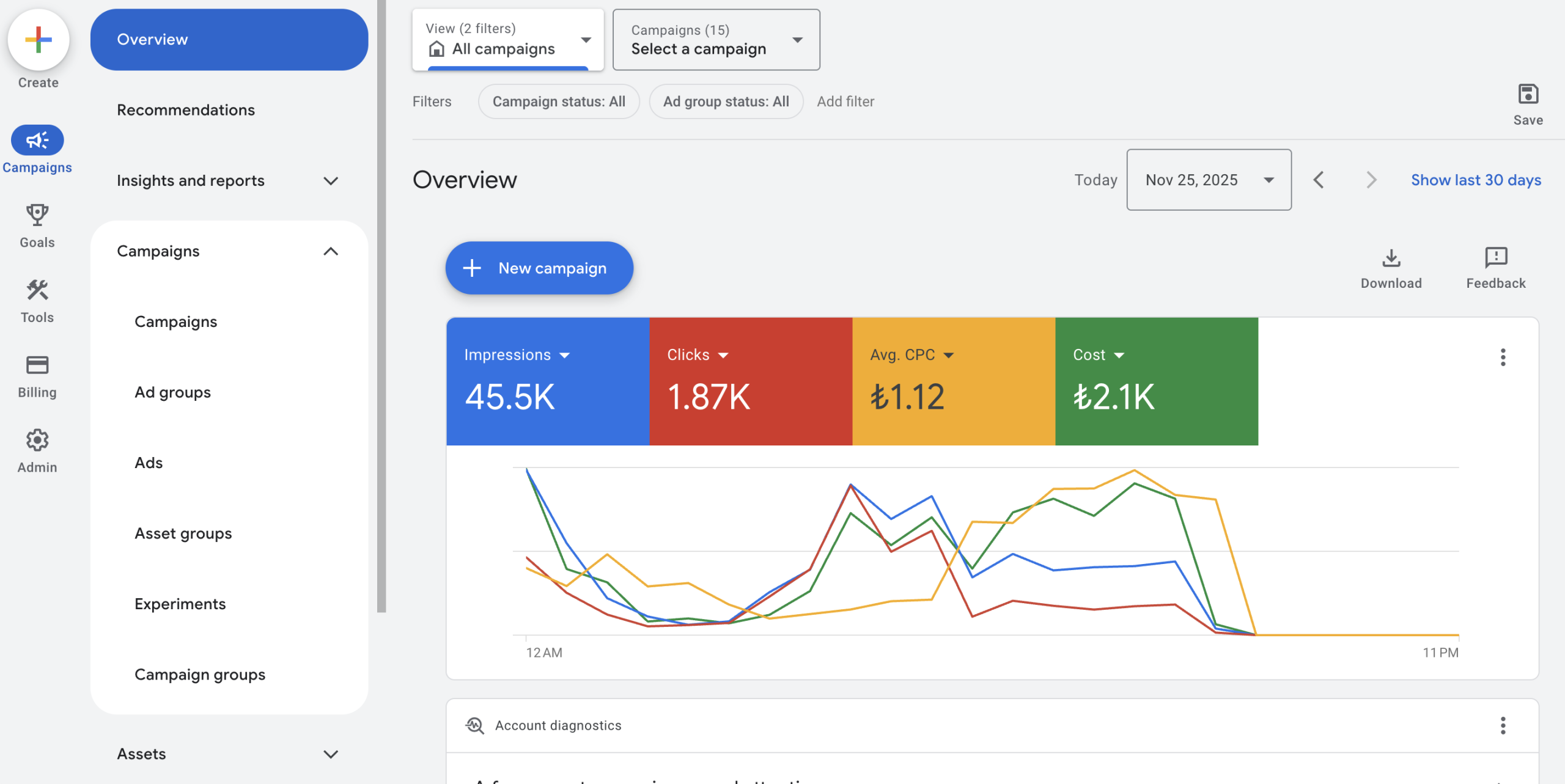1565x784 pixels.
Task: Open Select a campaign dropdown
Action: 716,40
